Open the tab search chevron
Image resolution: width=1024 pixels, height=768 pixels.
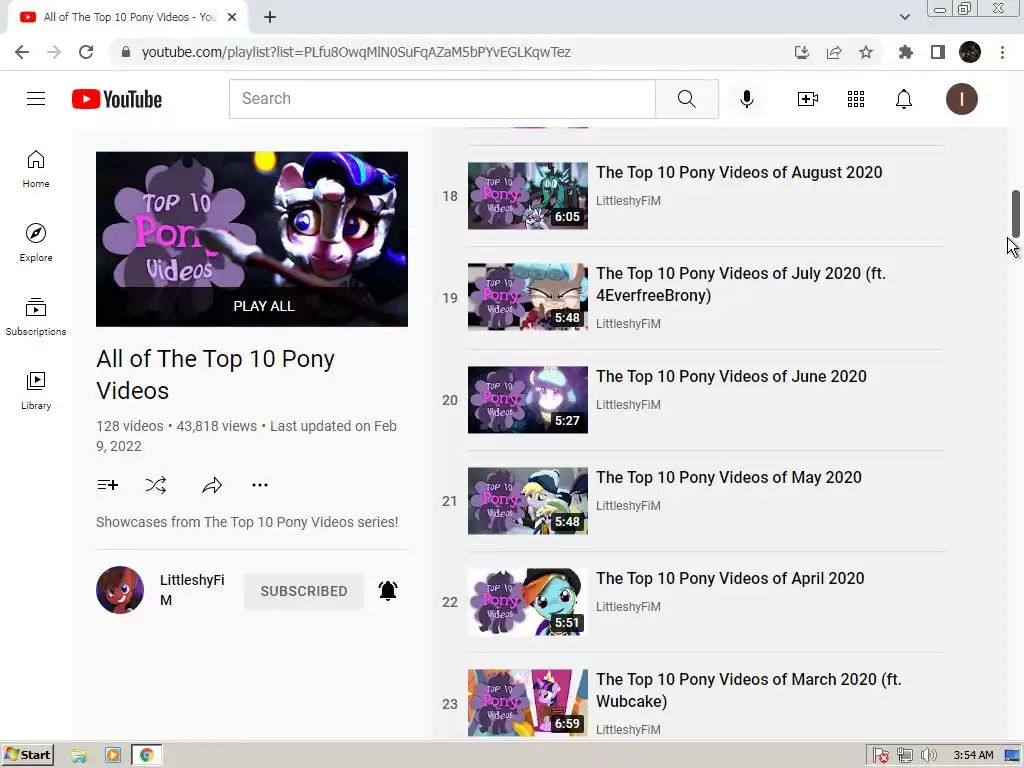click(904, 17)
